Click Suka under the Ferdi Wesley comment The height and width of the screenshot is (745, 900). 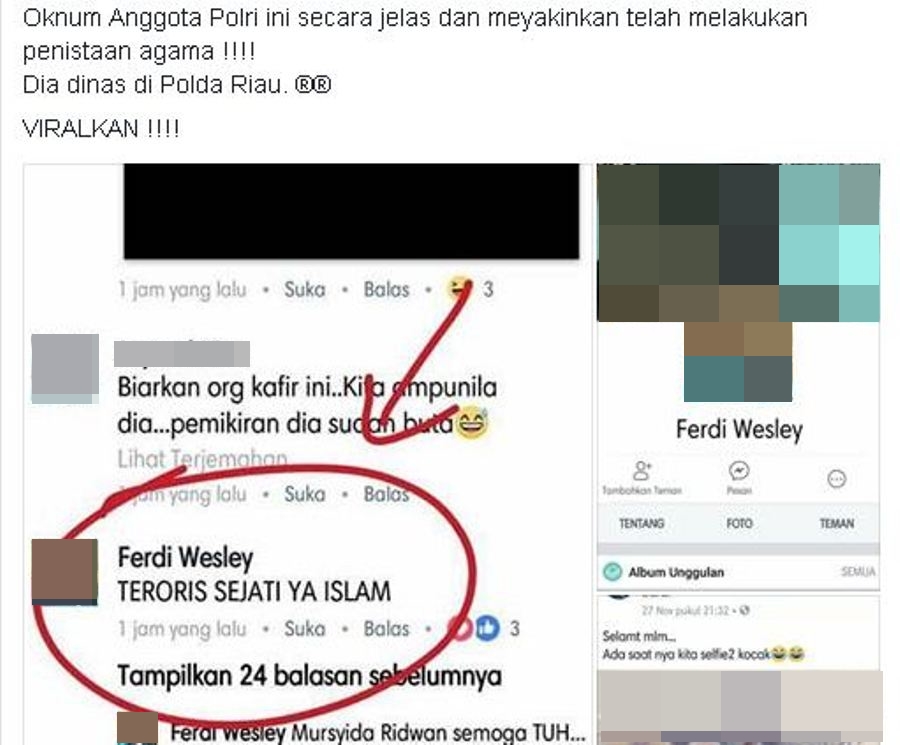(305, 628)
